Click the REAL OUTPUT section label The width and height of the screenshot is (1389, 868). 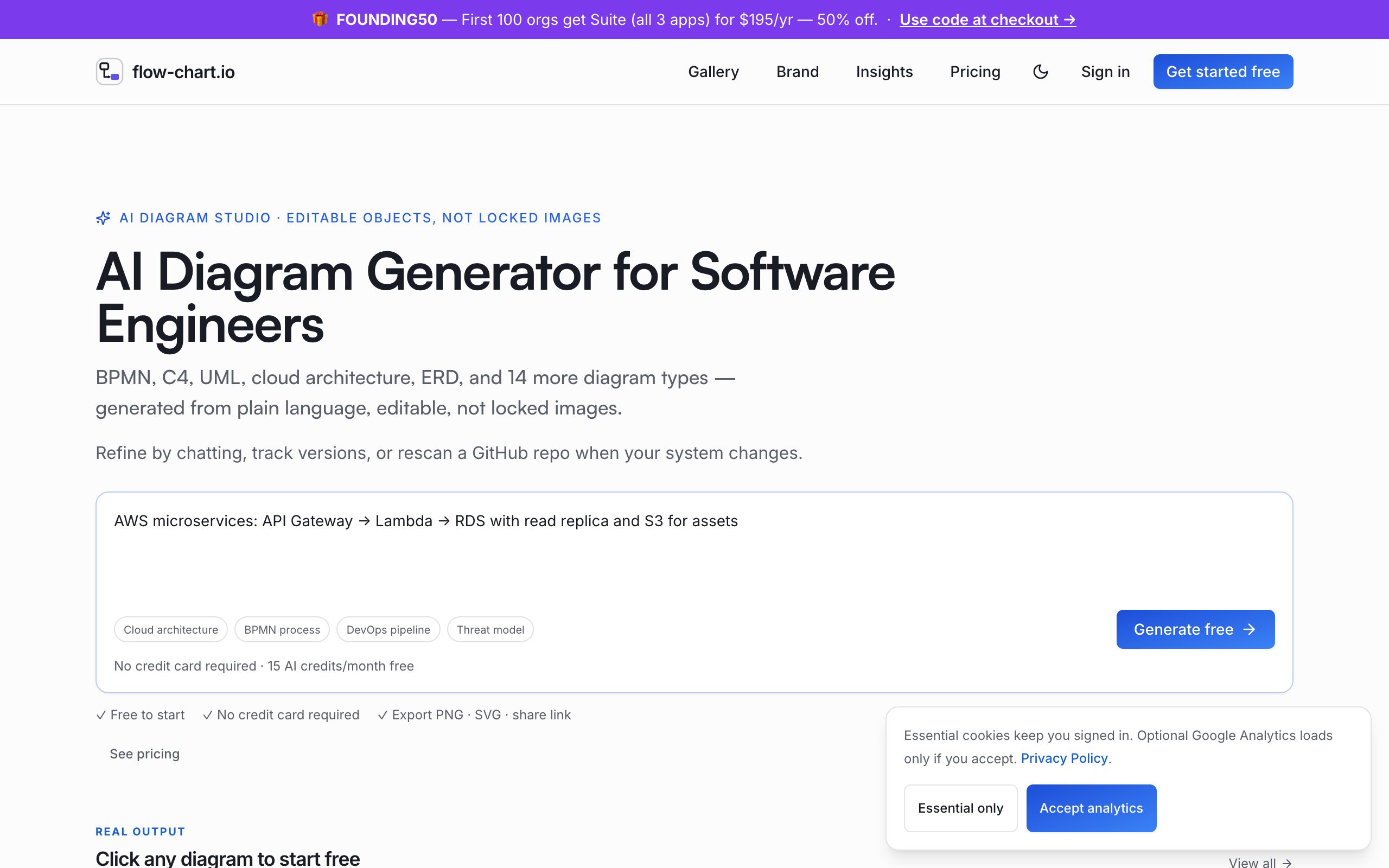click(x=140, y=831)
